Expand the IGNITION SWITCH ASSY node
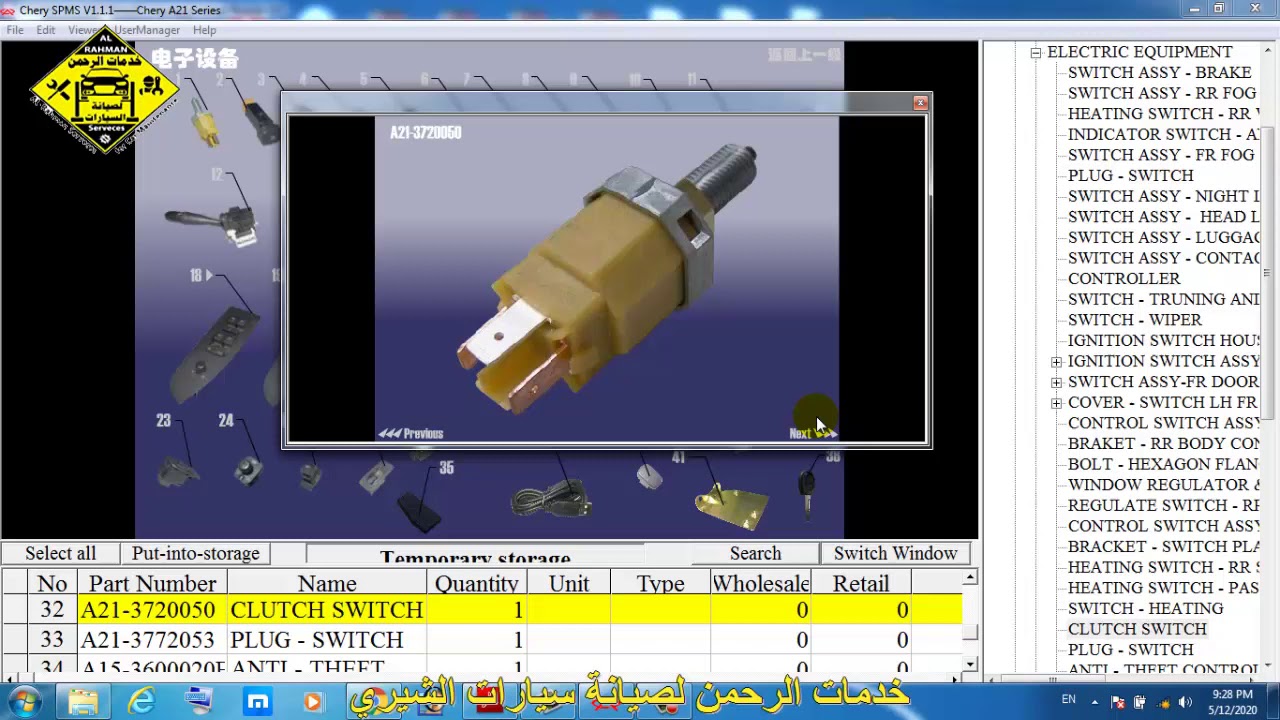The height and width of the screenshot is (720, 1280). click(1056, 362)
